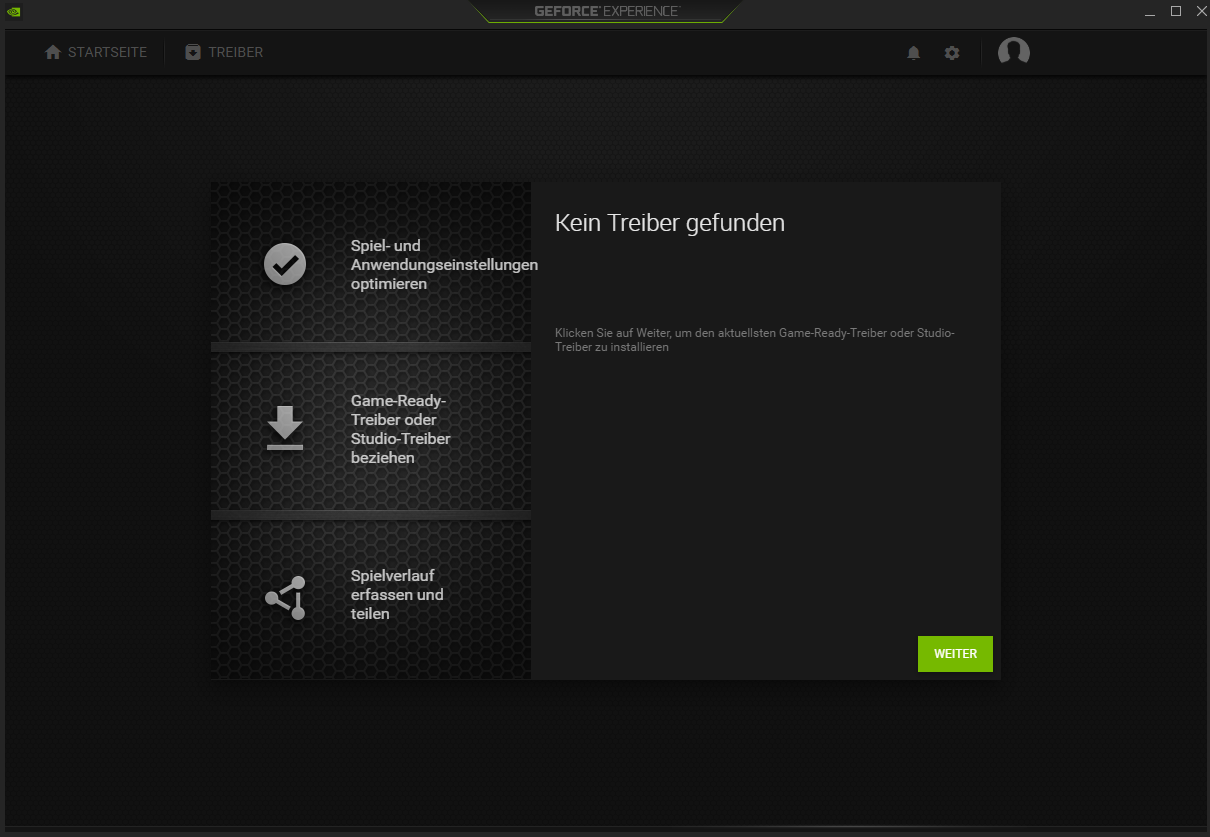The height and width of the screenshot is (837, 1210).
Task: Click the 'Klicken Sie auf Weiter' description text
Action: click(755, 340)
